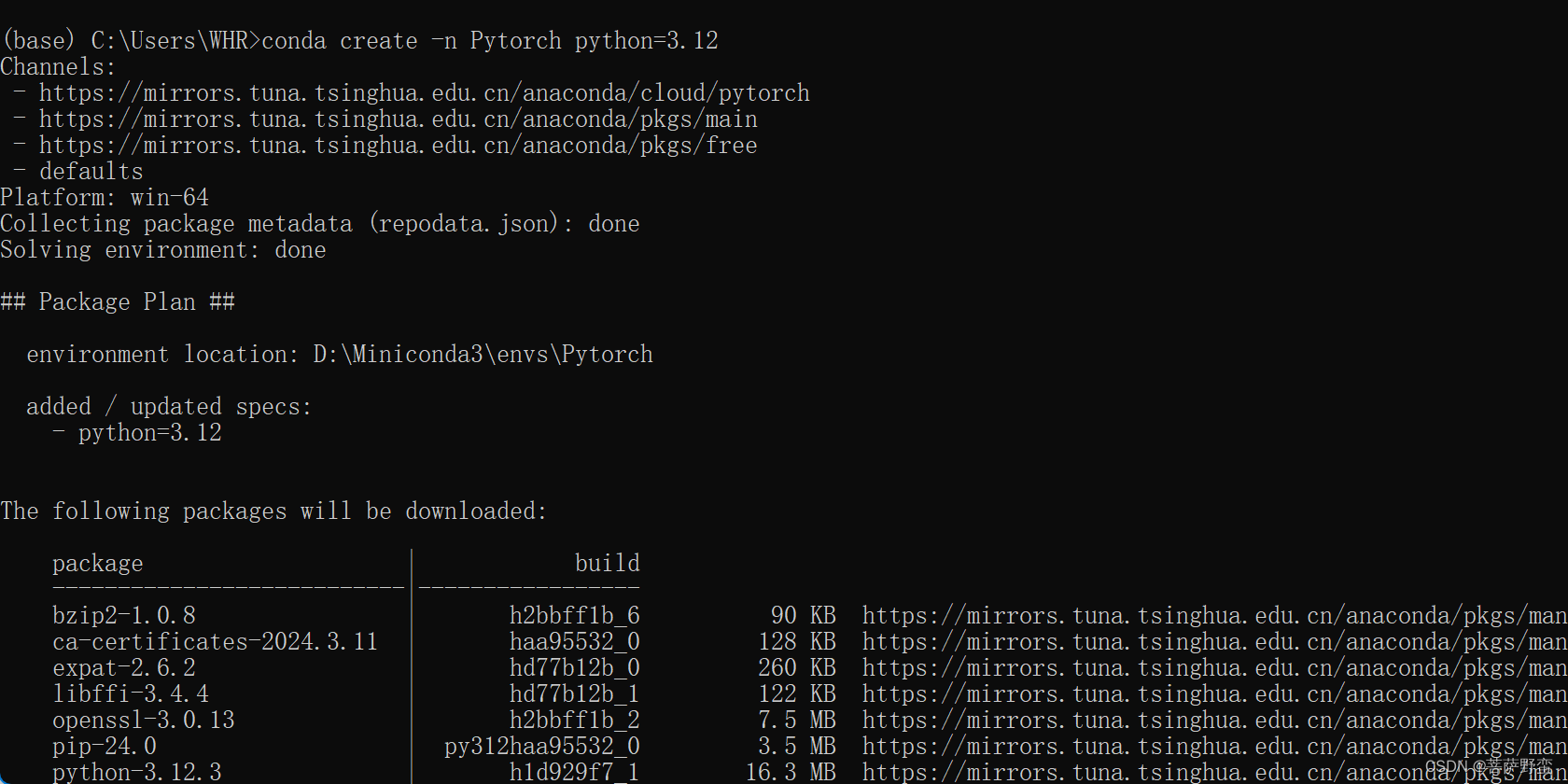This screenshot has width=1568, height=784.
Task: Click the mirror URL in the expat row
Action: click(x=1215, y=668)
